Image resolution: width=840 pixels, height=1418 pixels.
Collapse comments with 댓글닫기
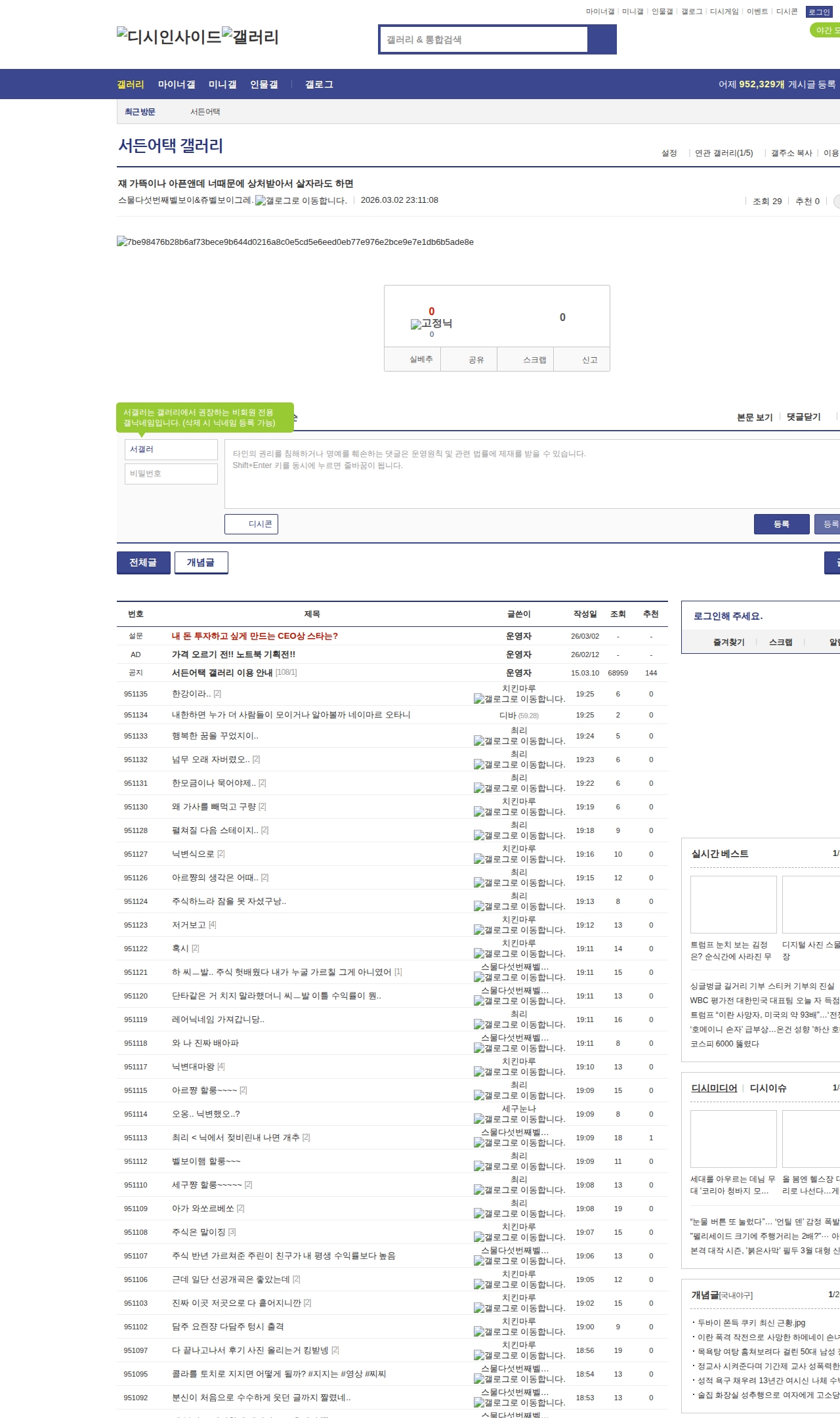coord(803,417)
